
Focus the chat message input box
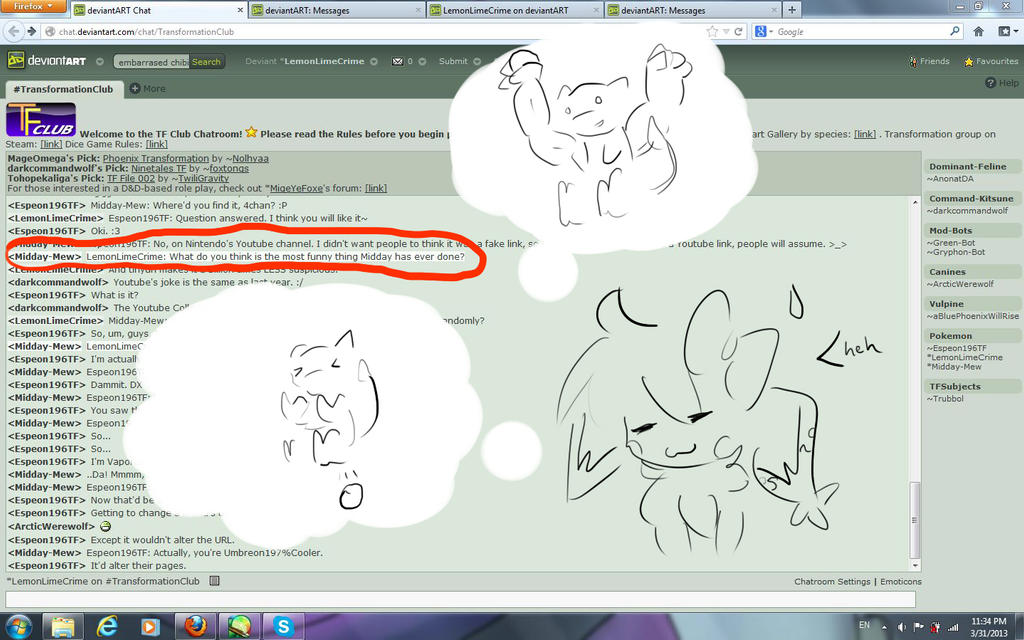(x=460, y=599)
